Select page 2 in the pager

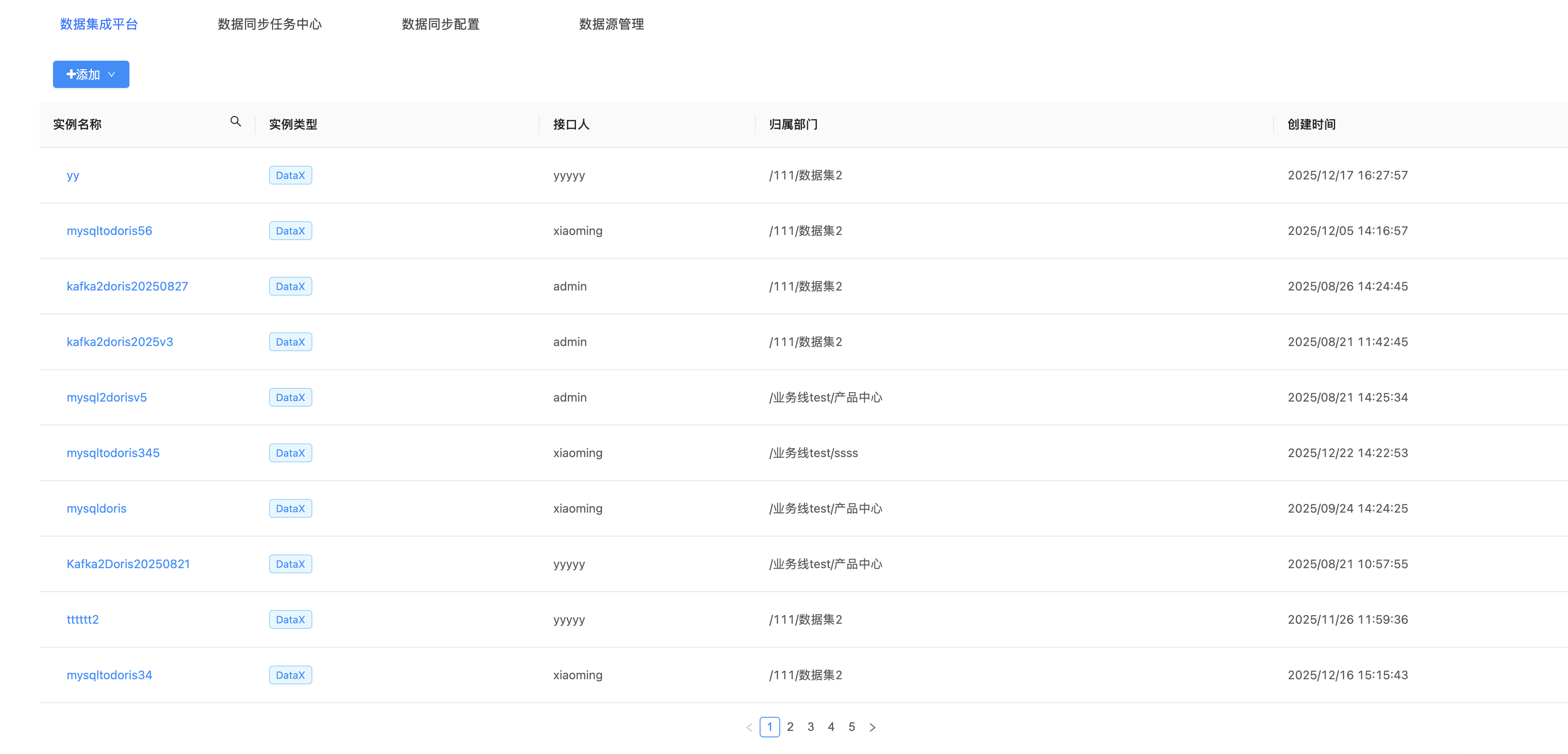tap(790, 727)
